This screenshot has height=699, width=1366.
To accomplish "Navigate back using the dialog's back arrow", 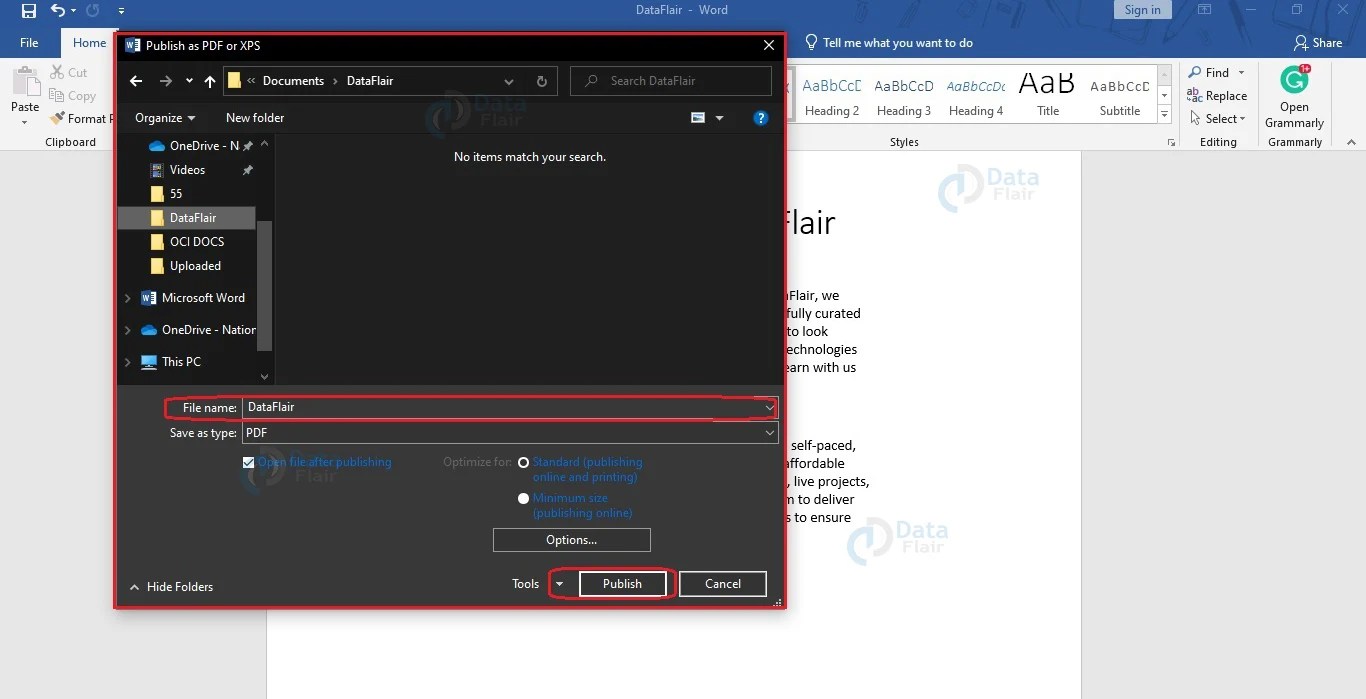I will pos(136,81).
